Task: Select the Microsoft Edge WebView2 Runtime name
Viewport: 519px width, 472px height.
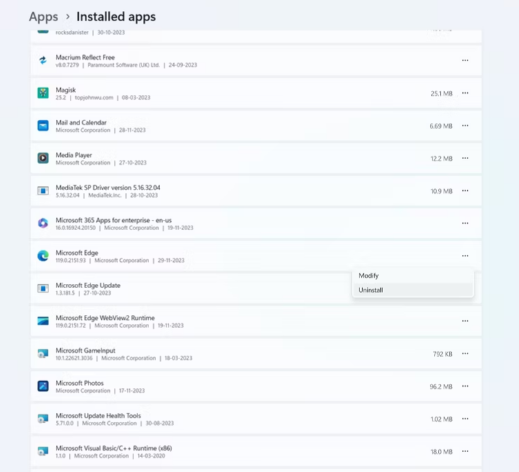Action: tap(105, 318)
